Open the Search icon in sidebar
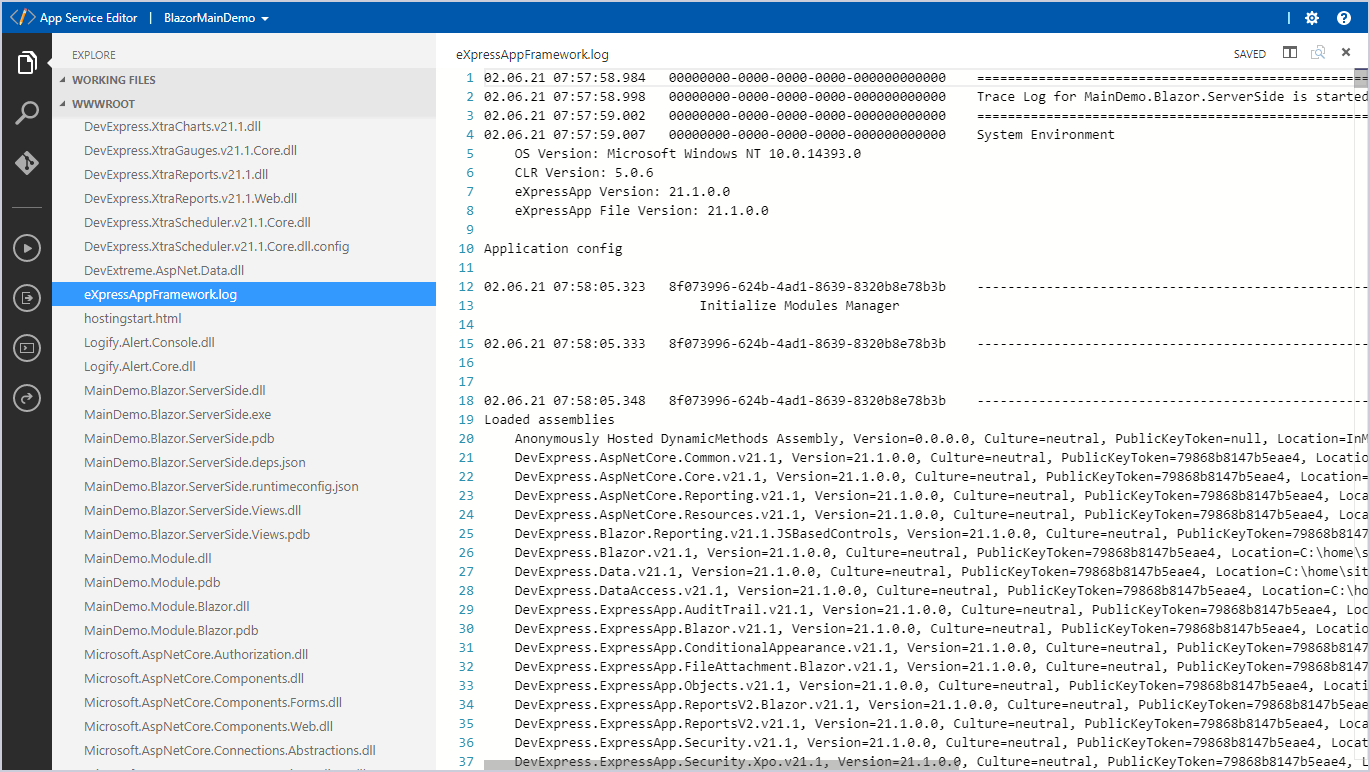This screenshot has height=772, width=1370. [x=27, y=112]
